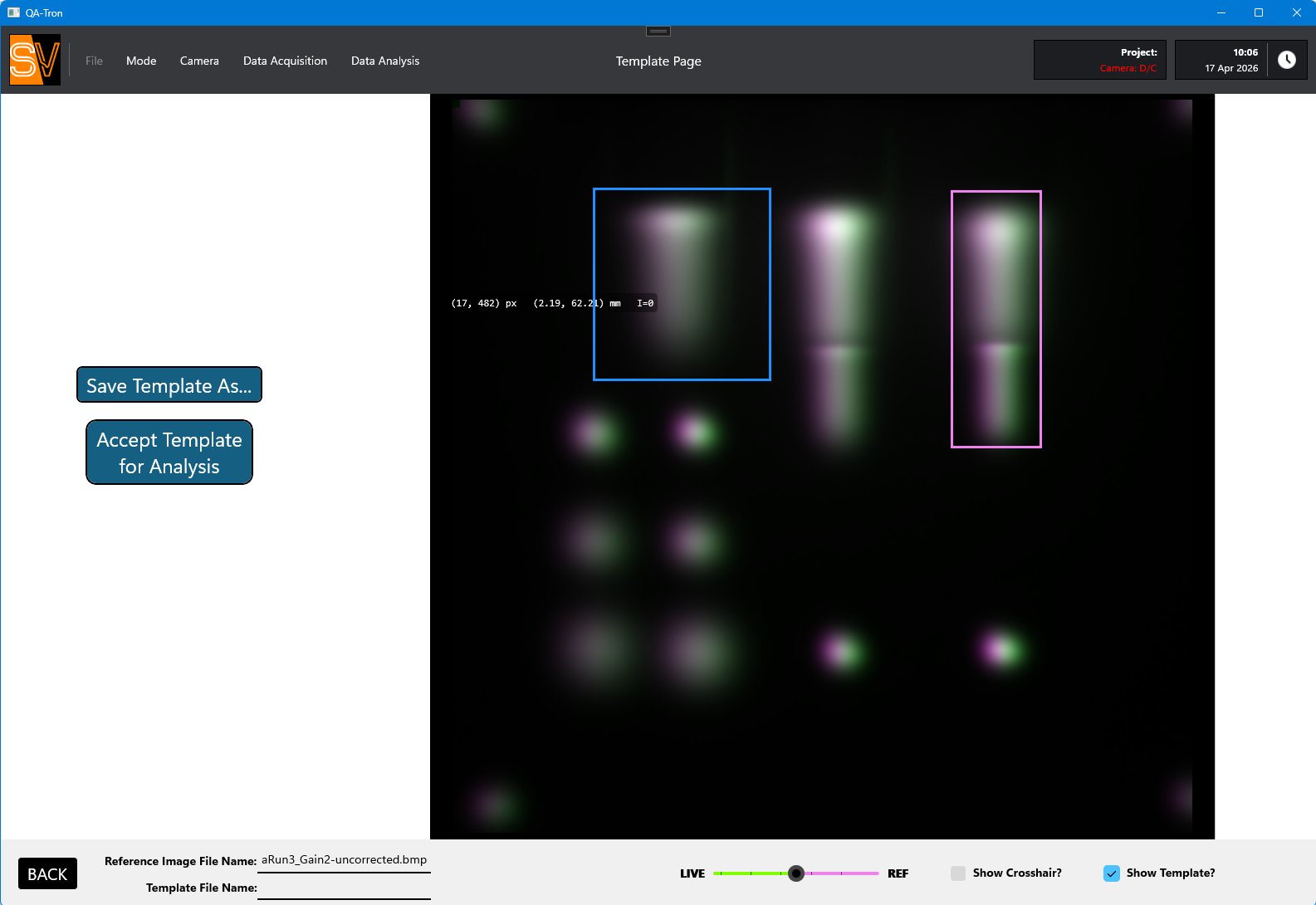Screen dimensions: 1316x905
Task: Click the pink REF side of slider
Action: (x=842, y=873)
